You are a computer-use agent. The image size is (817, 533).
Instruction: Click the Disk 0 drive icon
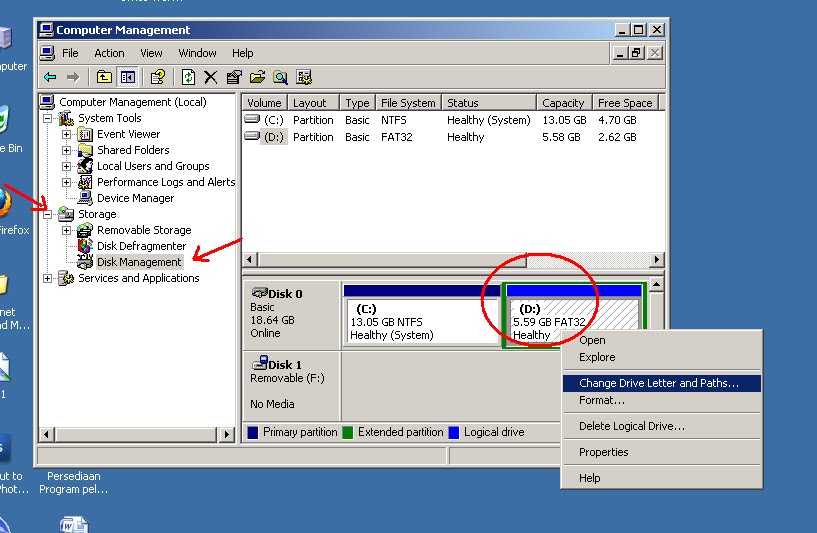[x=259, y=292]
